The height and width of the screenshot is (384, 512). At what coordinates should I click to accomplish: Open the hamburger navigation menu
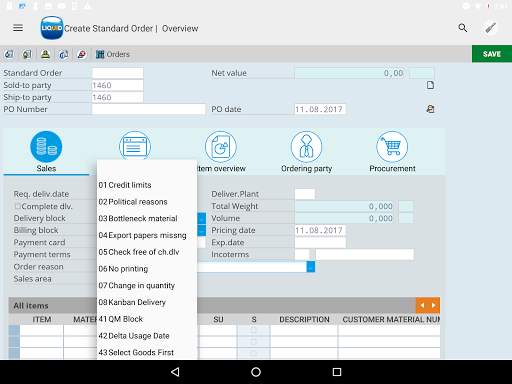(18, 28)
